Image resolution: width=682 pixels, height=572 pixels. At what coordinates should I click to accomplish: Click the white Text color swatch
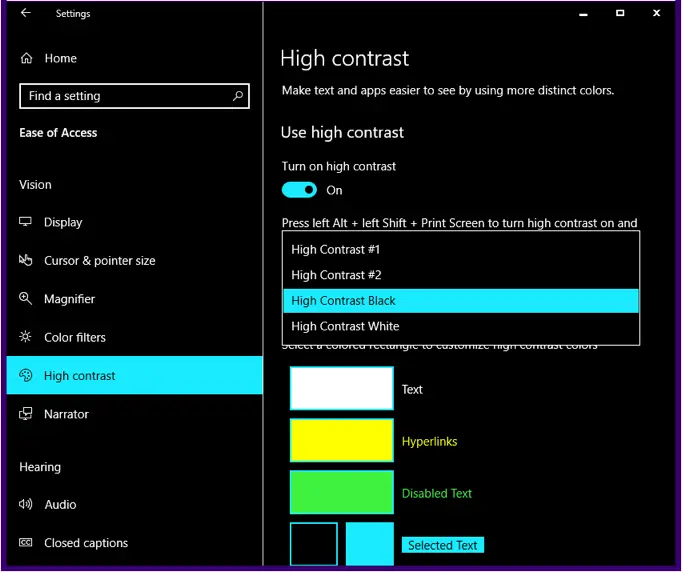(342, 388)
